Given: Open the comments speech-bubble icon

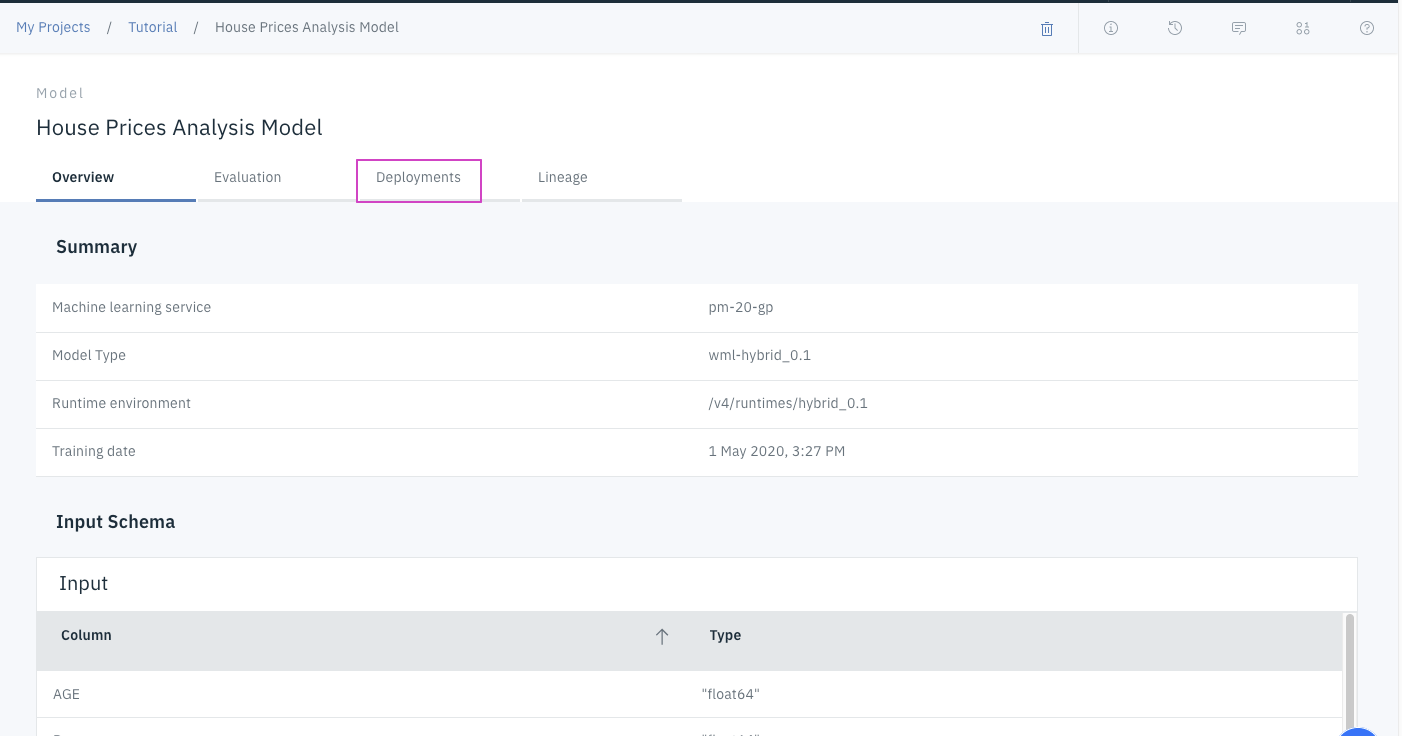Looking at the screenshot, I should tap(1239, 28).
